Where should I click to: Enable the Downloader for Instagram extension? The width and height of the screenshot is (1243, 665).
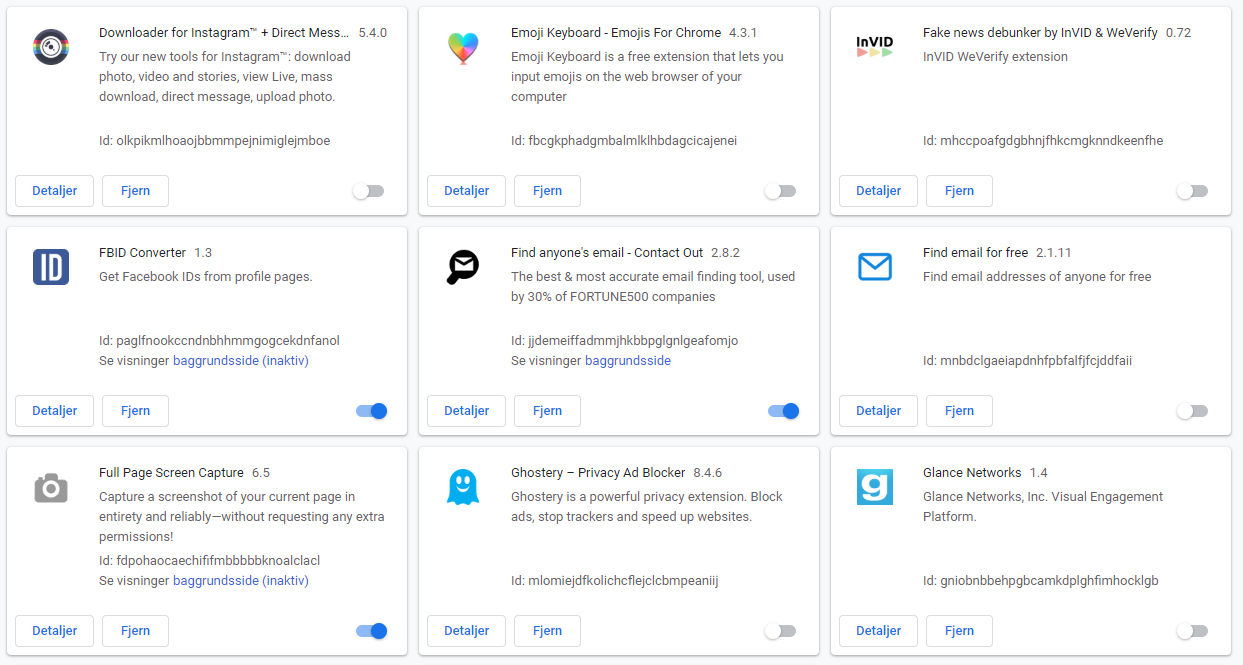point(368,191)
